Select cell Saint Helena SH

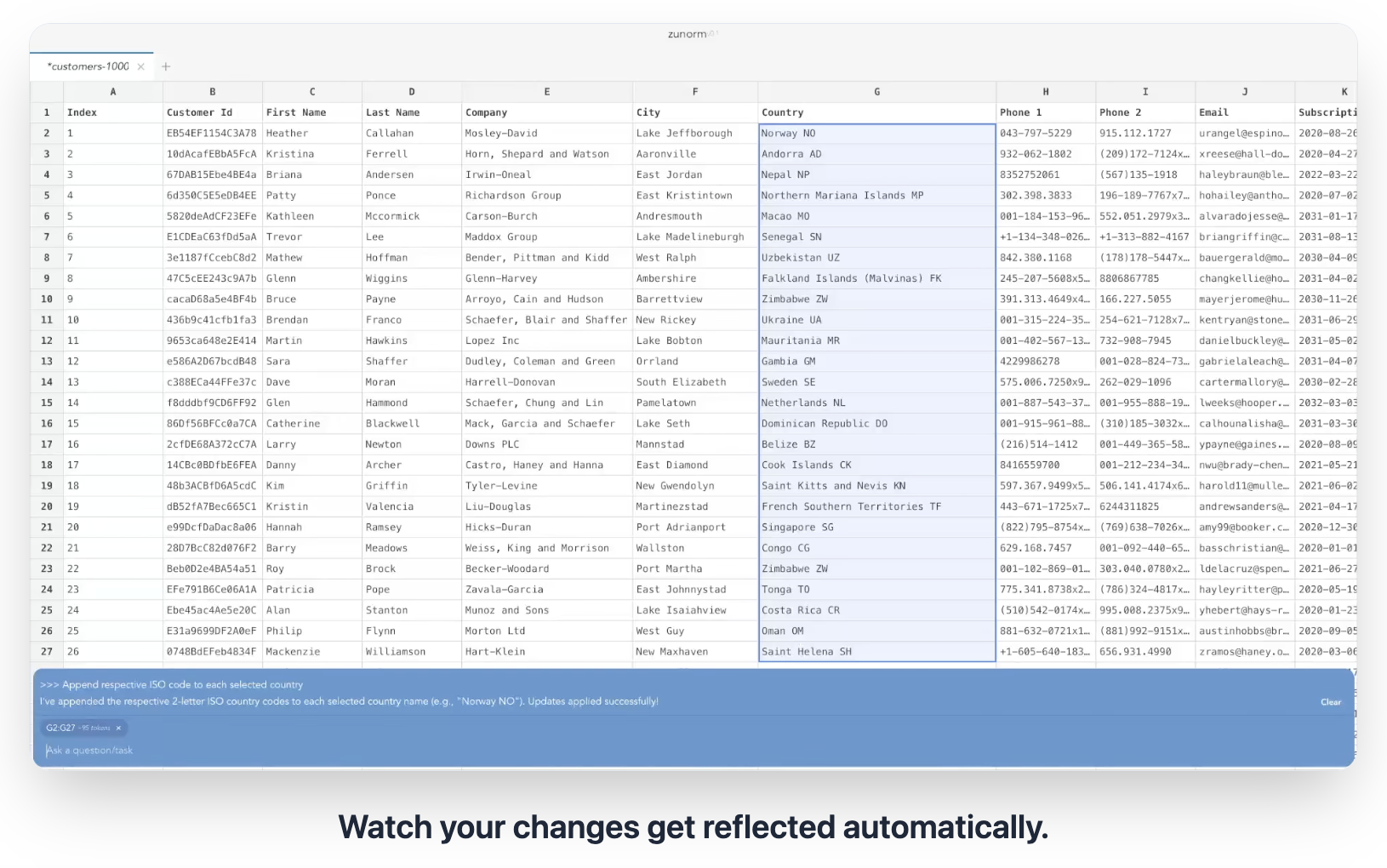pos(877,652)
